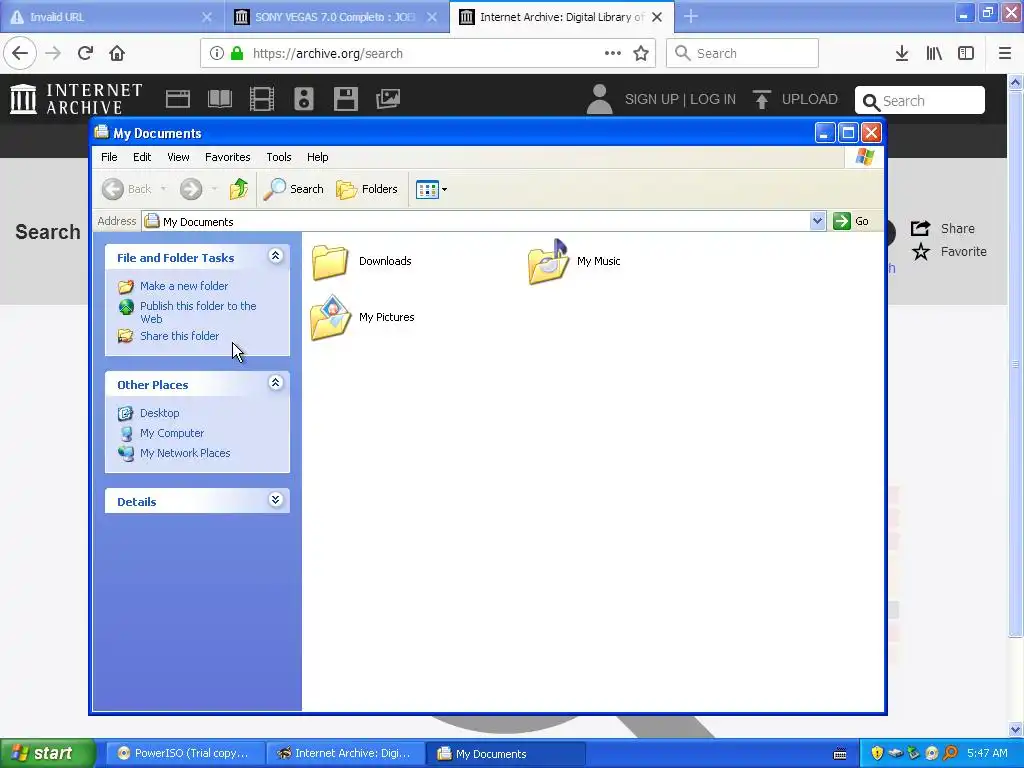Switch to Internet Archive taskbar button

point(346,754)
